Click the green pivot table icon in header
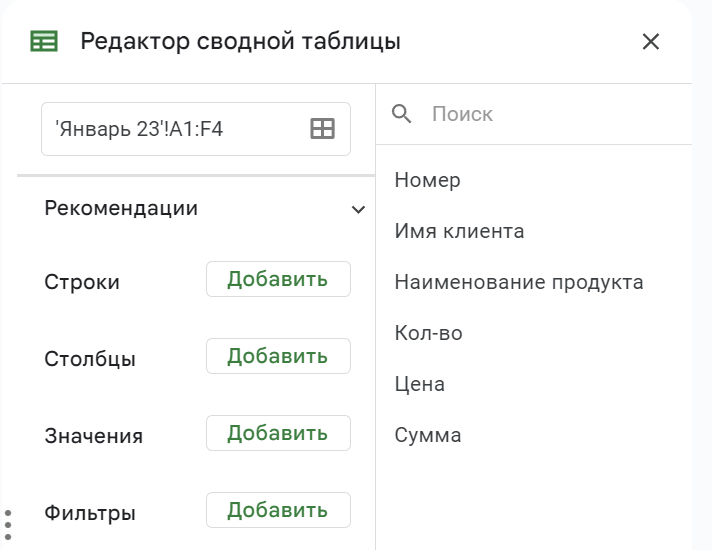The height and width of the screenshot is (550, 712). pos(44,42)
